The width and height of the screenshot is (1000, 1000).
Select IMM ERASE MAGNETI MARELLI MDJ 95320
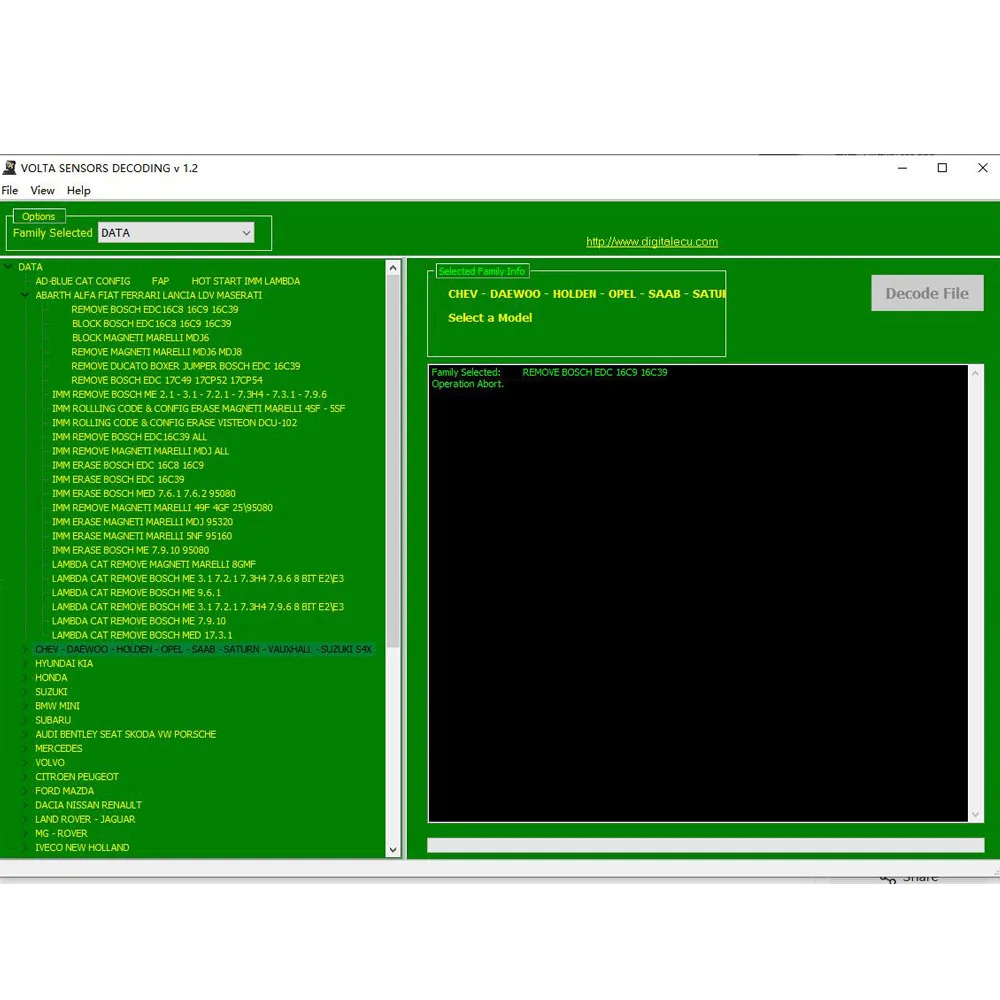coord(142,522)
